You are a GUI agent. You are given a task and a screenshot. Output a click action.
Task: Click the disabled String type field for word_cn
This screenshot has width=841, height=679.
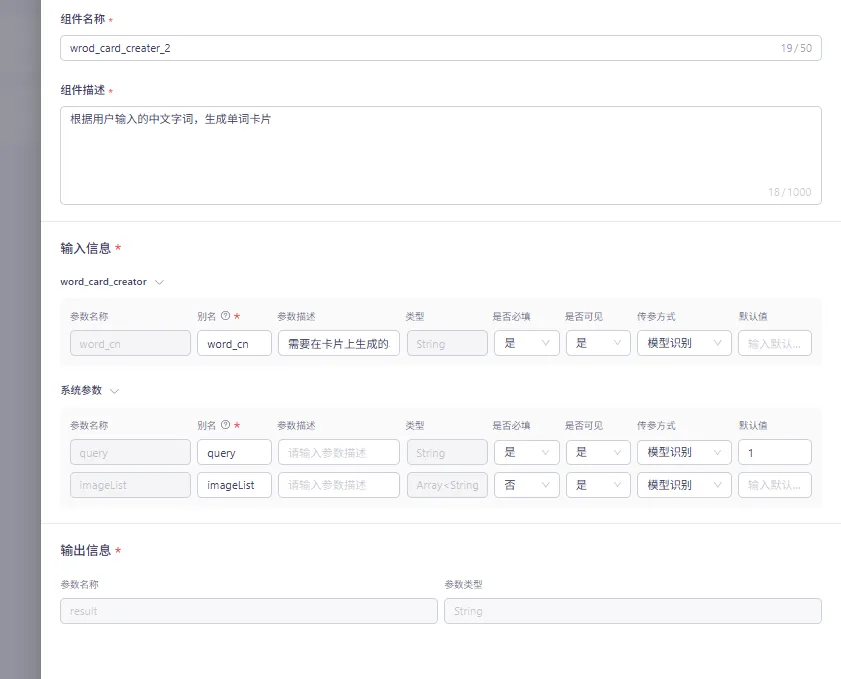[x=447, y=343]
